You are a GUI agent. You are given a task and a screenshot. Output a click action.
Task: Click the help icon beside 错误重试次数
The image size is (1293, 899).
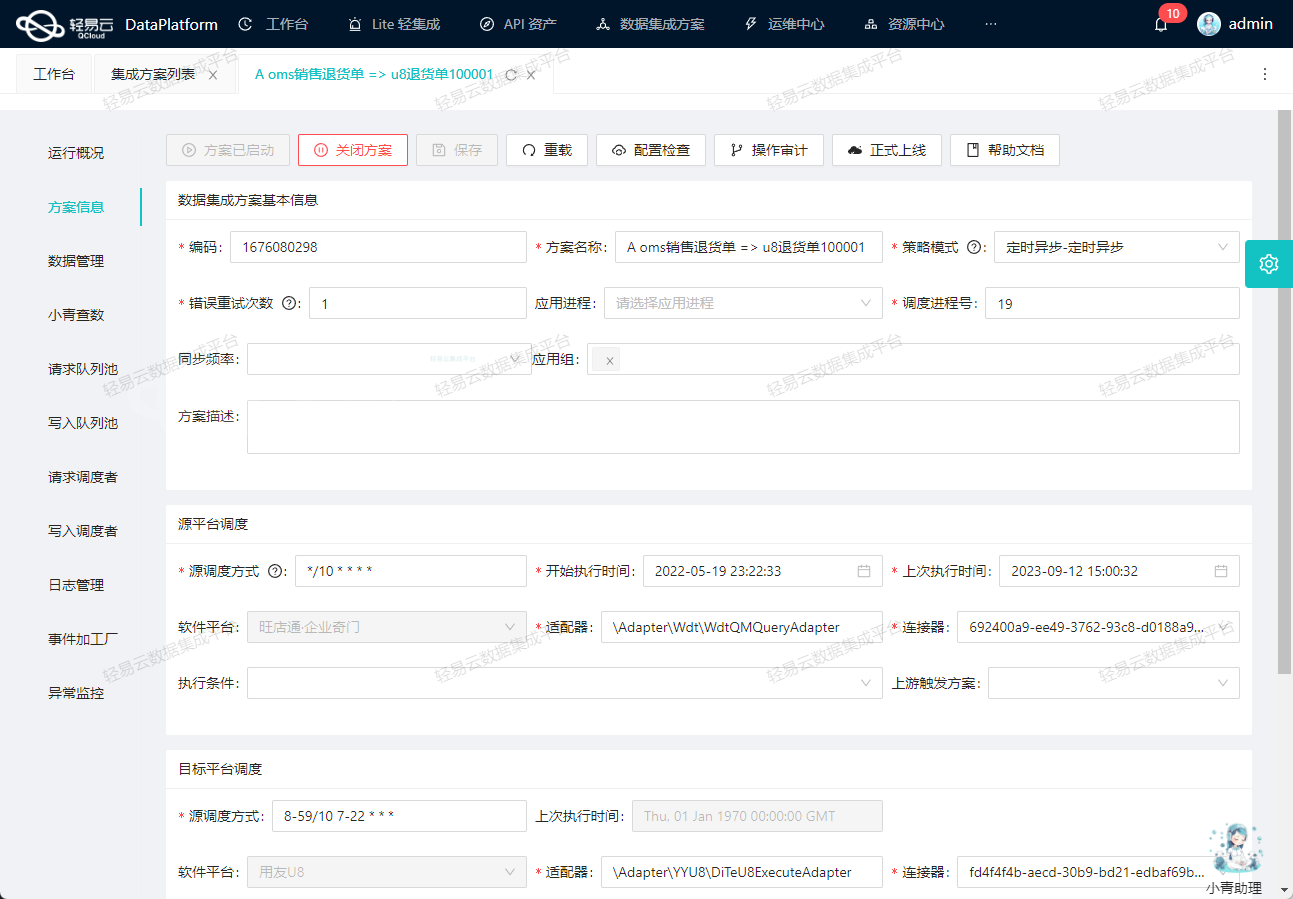(x=290, y=303)
